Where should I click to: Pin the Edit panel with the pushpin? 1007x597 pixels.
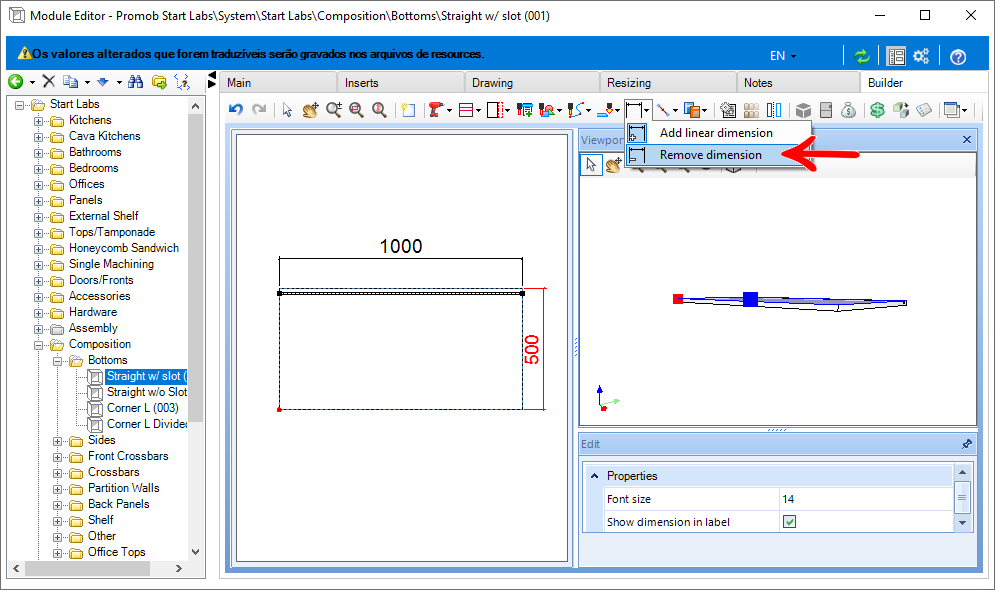tap(966, 444)
